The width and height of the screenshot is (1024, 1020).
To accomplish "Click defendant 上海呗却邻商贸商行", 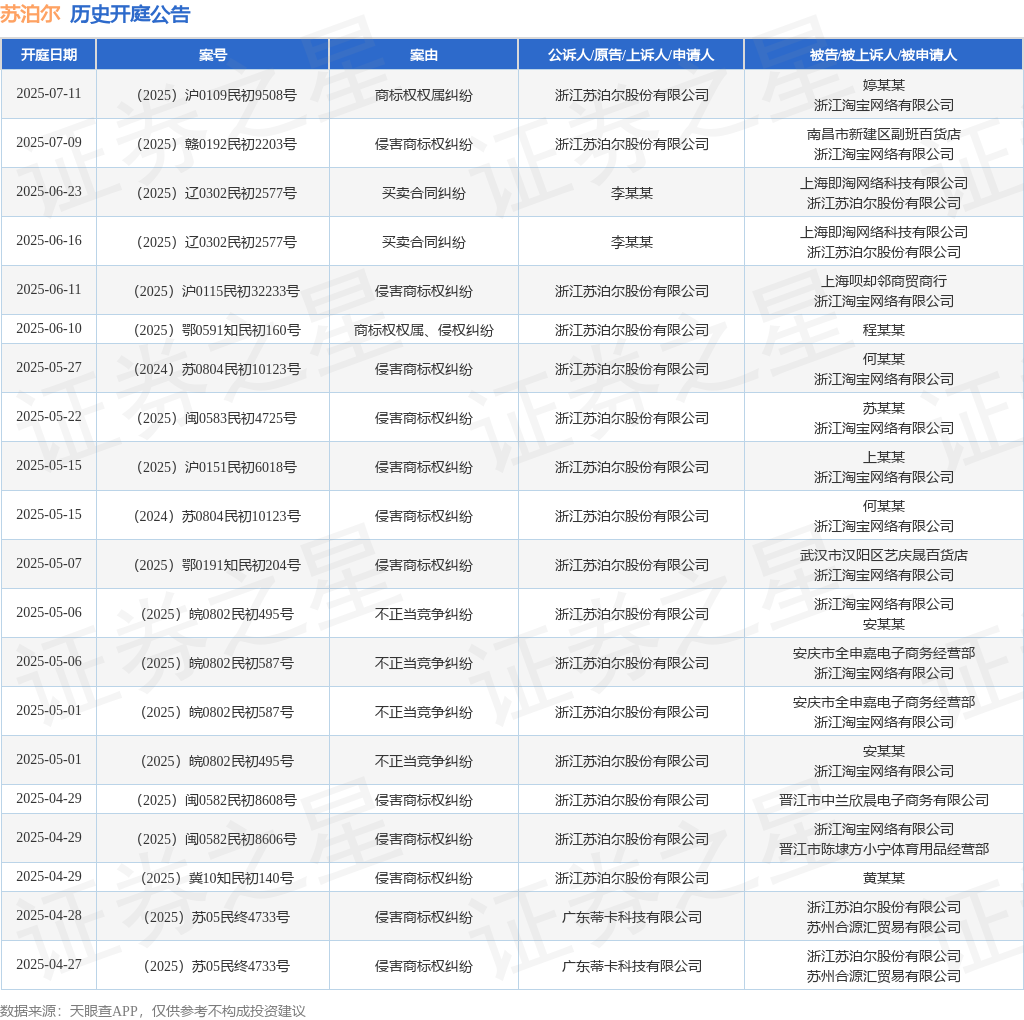I will pos(884,281).
